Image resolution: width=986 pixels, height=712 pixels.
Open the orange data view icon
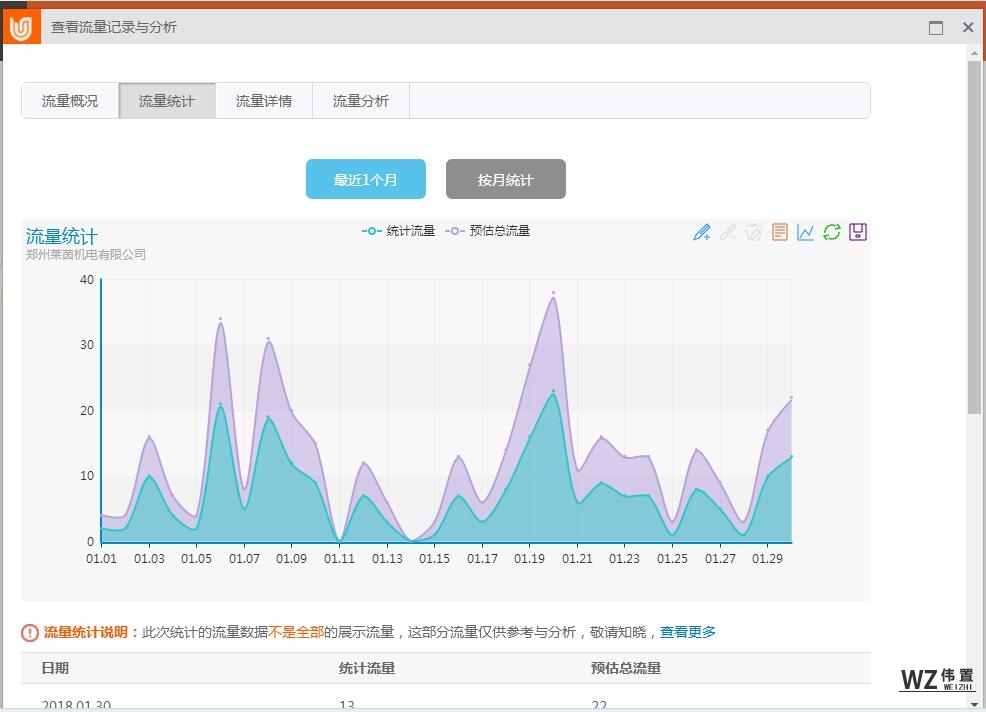780,232
